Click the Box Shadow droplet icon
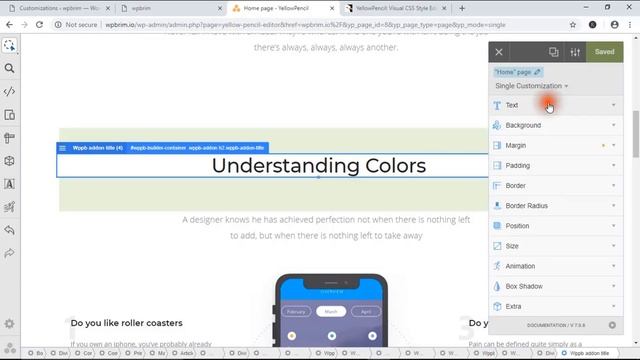This screenshot has width=640, height=360. point(497,286)
